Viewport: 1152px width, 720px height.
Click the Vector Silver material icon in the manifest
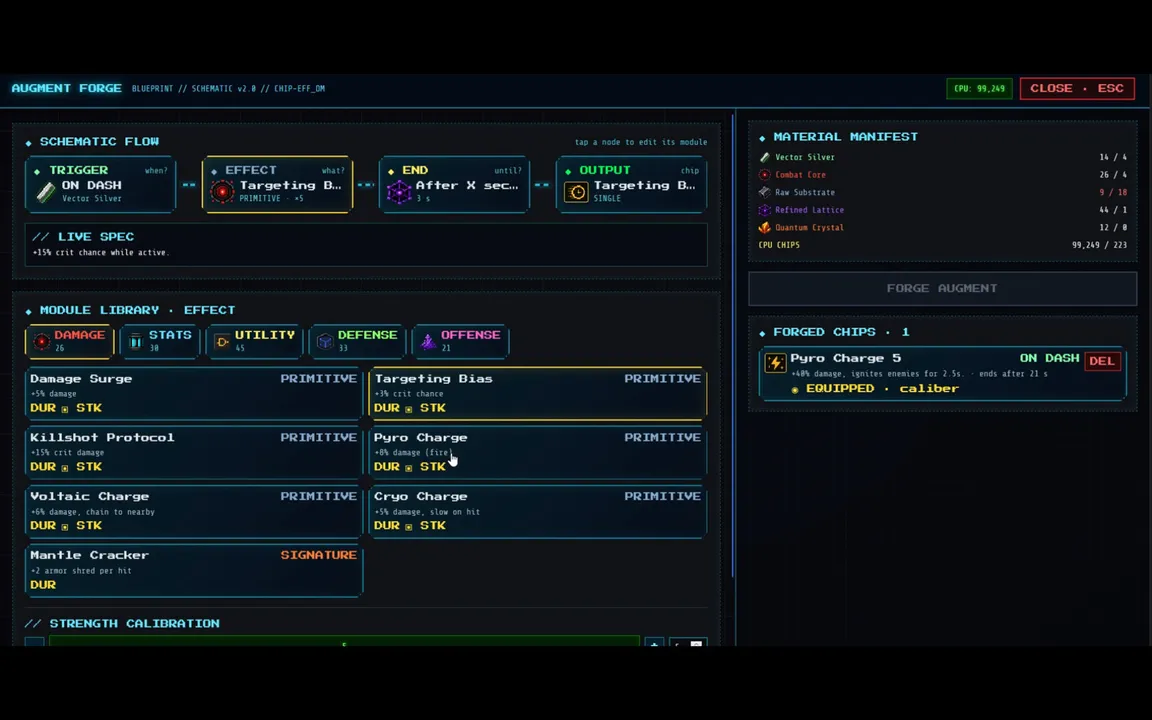point(764,157)
